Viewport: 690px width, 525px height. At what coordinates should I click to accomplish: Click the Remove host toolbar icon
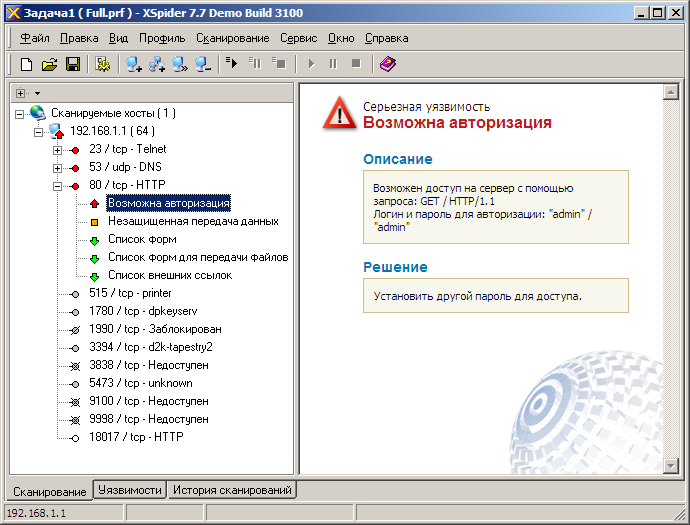click(203, 64)
